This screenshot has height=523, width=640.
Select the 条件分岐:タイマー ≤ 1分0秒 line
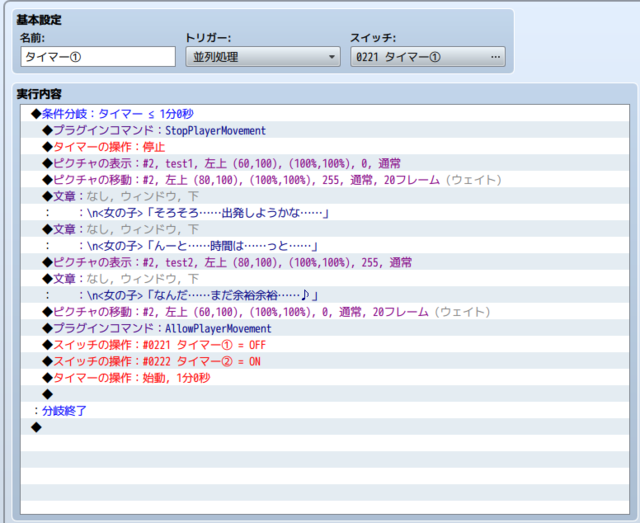(x=325, y=114)
